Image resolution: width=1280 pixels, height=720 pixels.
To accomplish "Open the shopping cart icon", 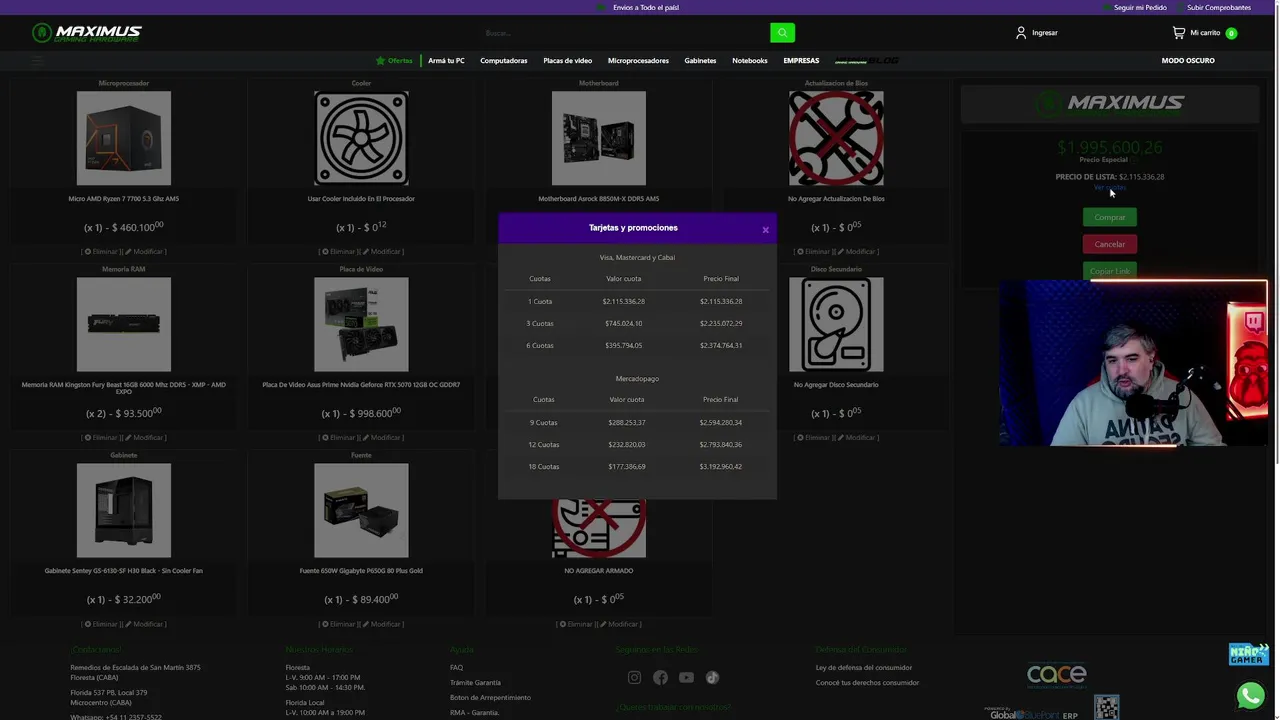I will [x=1179, y=33].
